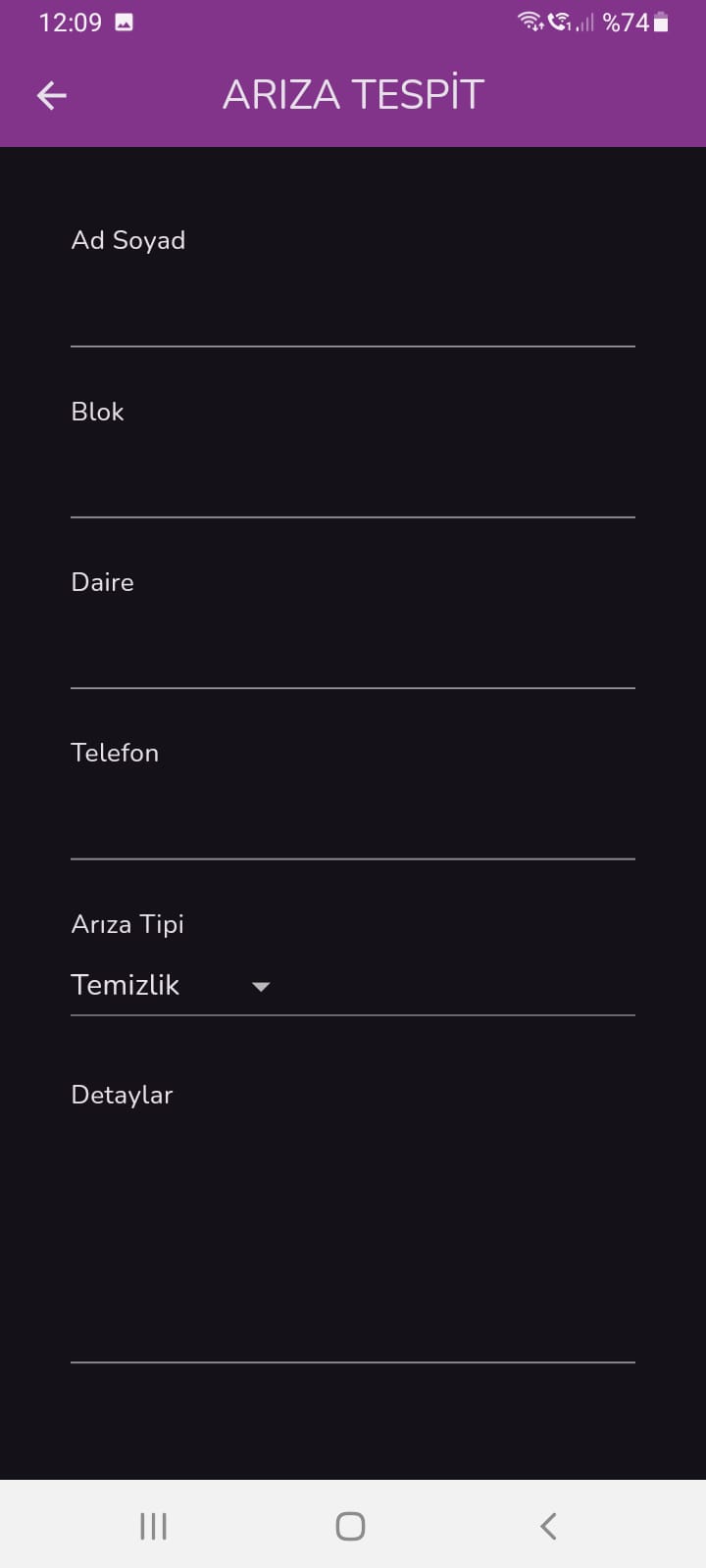Viewport: 706px width, 1568px height.
Task: Select the Blok input field
Action: pos(353,480)
